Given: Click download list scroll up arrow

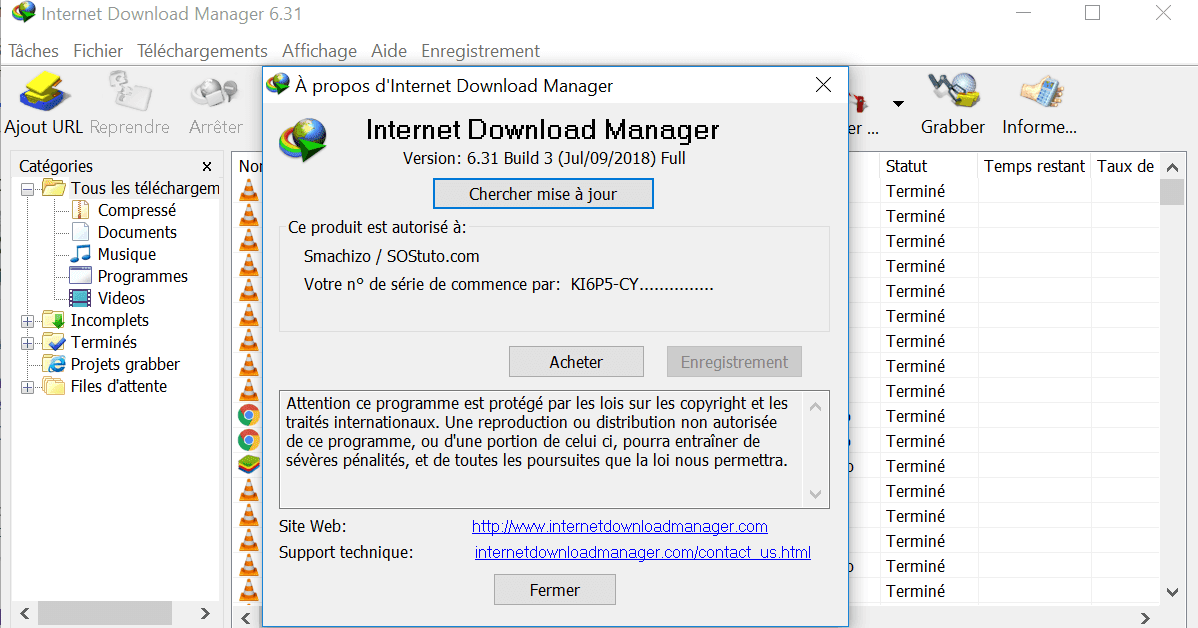Looking at the screenshot, I should coord(1172,167).
